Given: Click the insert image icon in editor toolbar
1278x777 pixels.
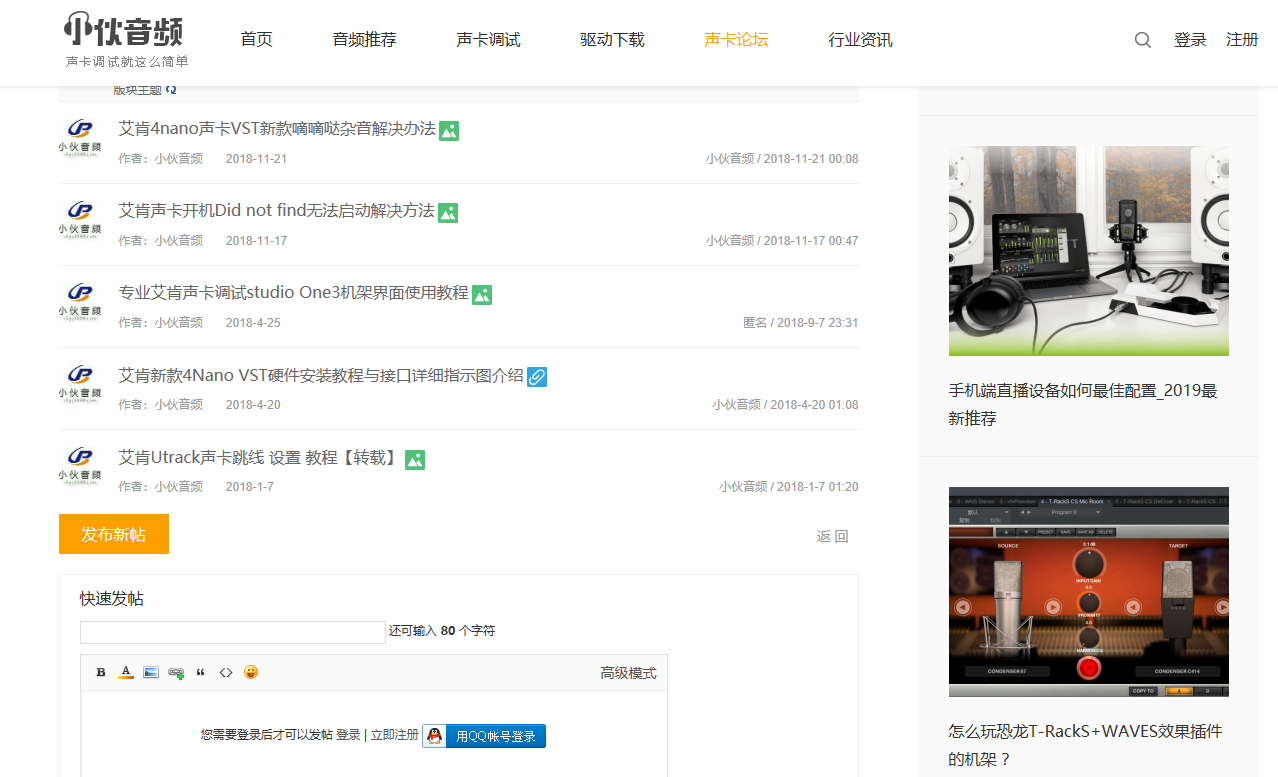Looking at the screenshot, I should point(151,672).
